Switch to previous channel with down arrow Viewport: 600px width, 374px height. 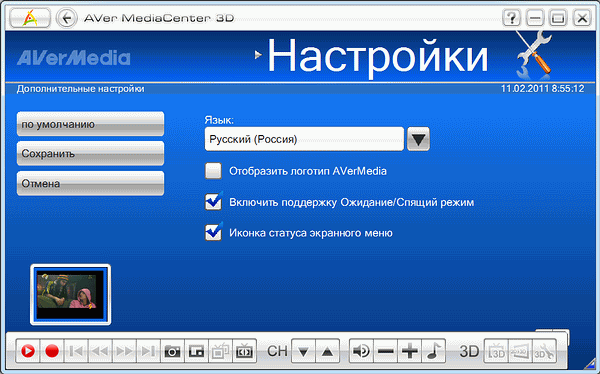click(303, 351)
